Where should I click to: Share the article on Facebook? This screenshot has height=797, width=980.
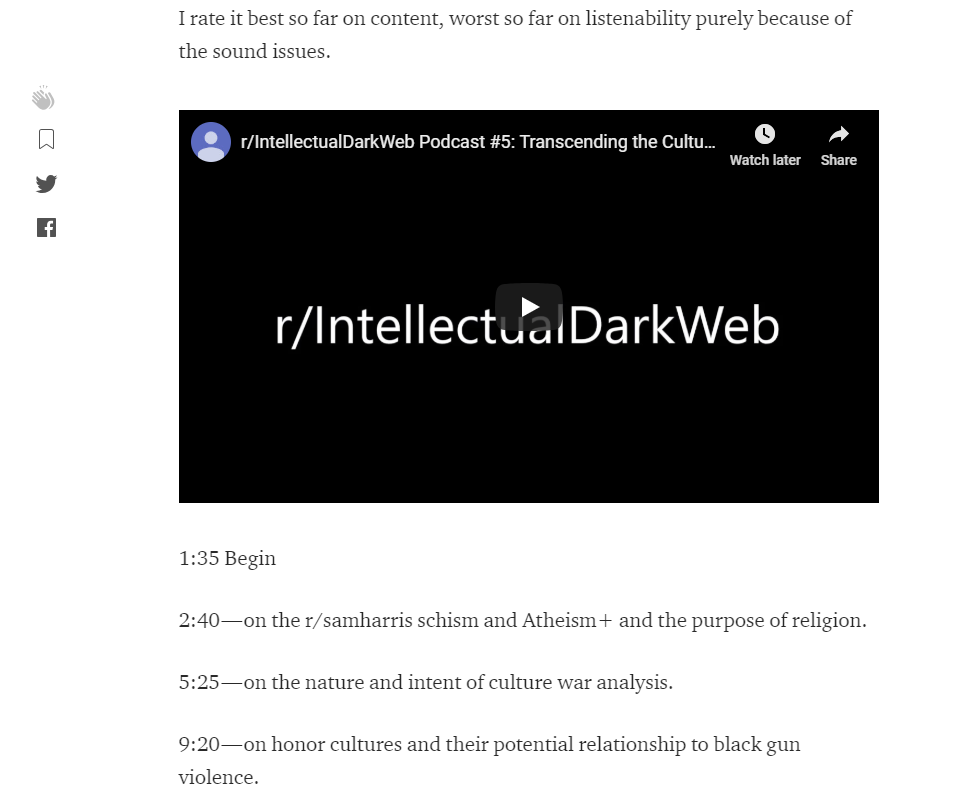coord(46,228)
